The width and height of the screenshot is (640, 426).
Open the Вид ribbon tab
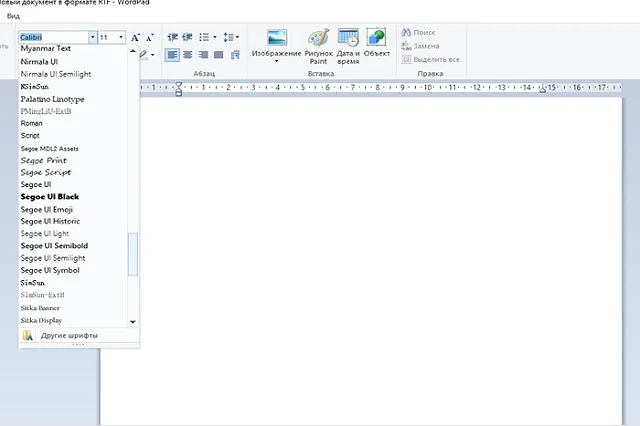pyautogui.click(x=11, y=17)
